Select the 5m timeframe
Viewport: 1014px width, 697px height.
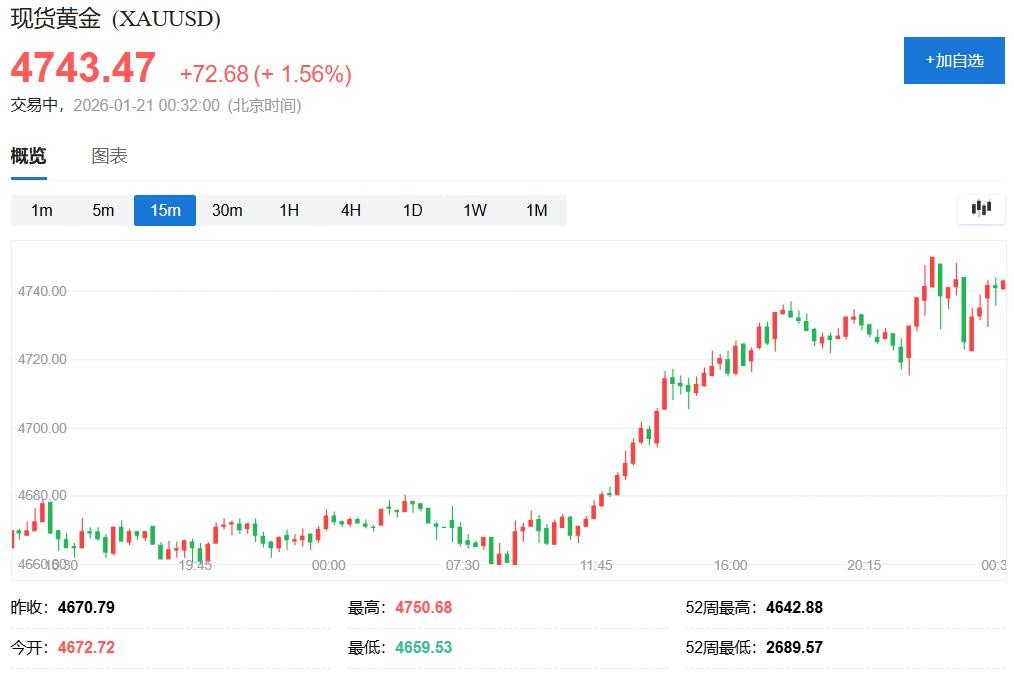[x=104, y=210]
